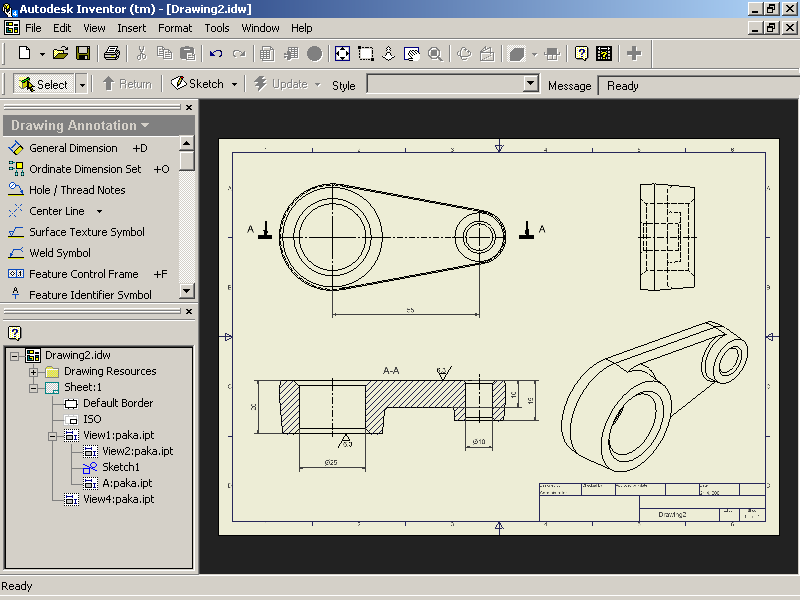800x600 pixels.
Task: Open the Center Line tool flyout arrow
Action: tap(99, 211)
